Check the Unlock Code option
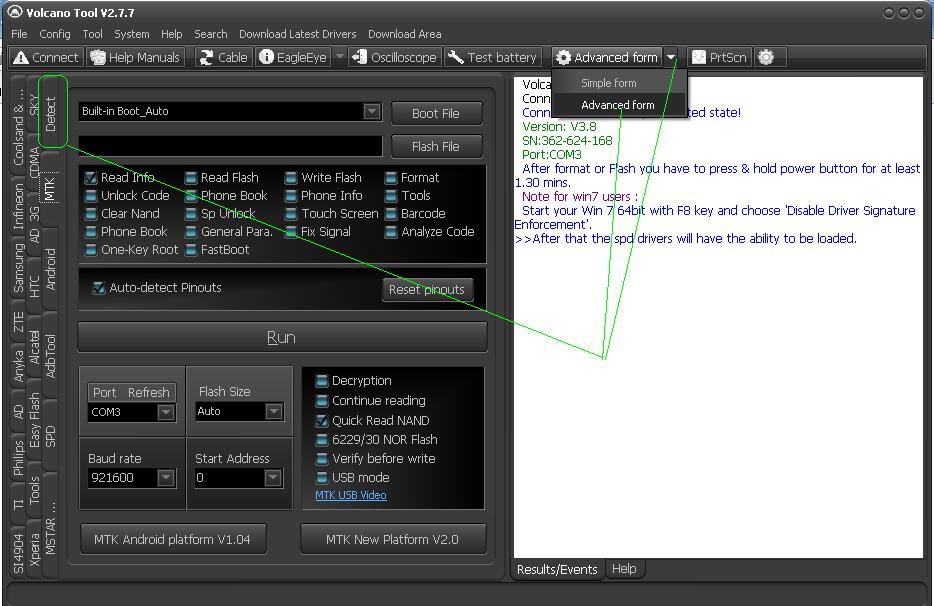Image resolution: width=934 pixels, height=606 pixels. click(91, 195)
